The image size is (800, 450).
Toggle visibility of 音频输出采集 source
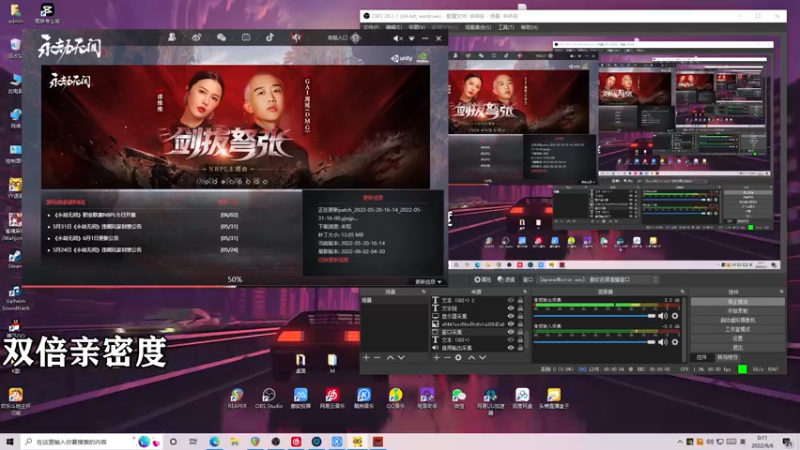coord(511,347)
